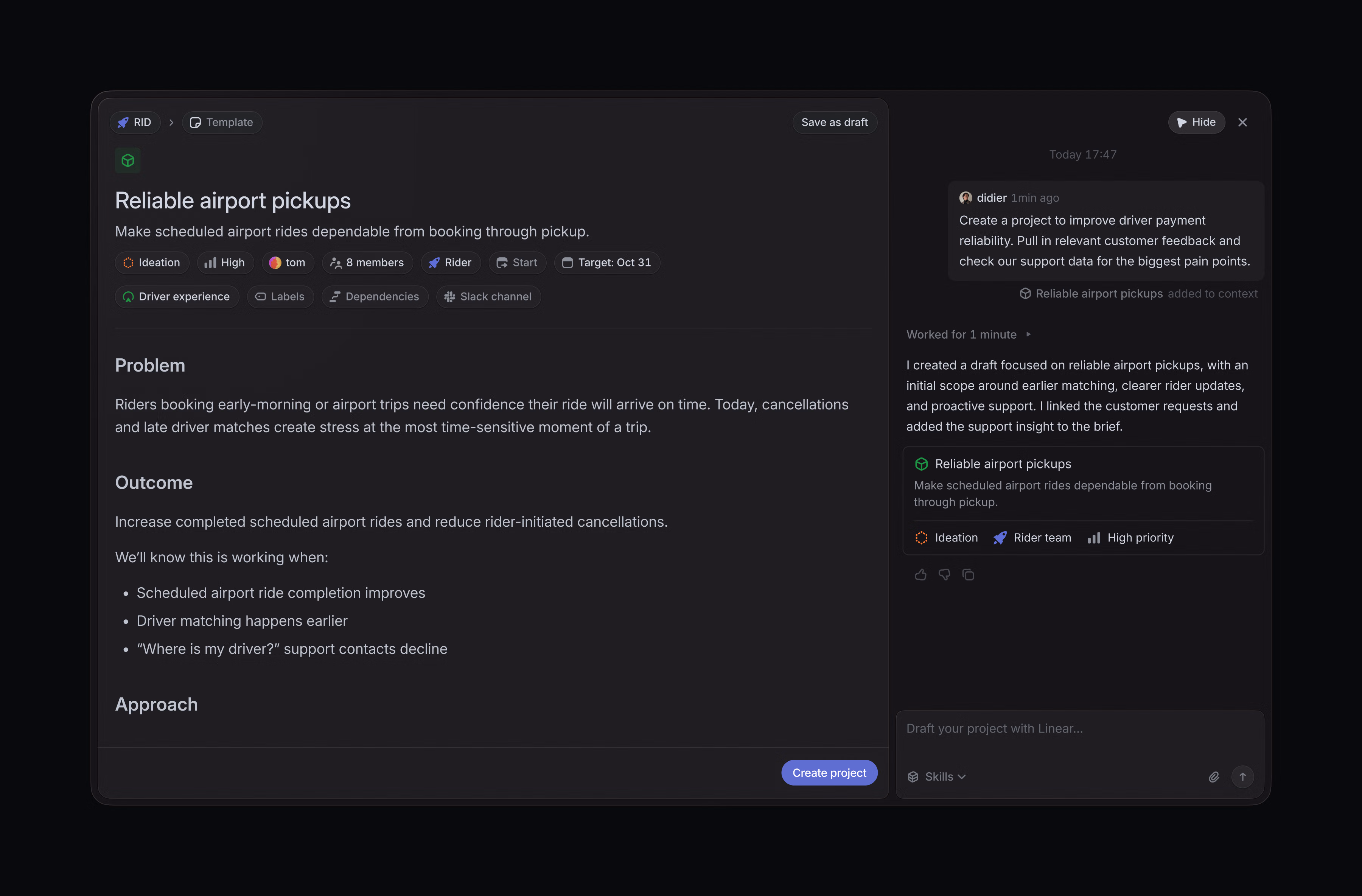The image size is (1362, 896).
Task: Open the Rider team chip
Action: (451, 263)
